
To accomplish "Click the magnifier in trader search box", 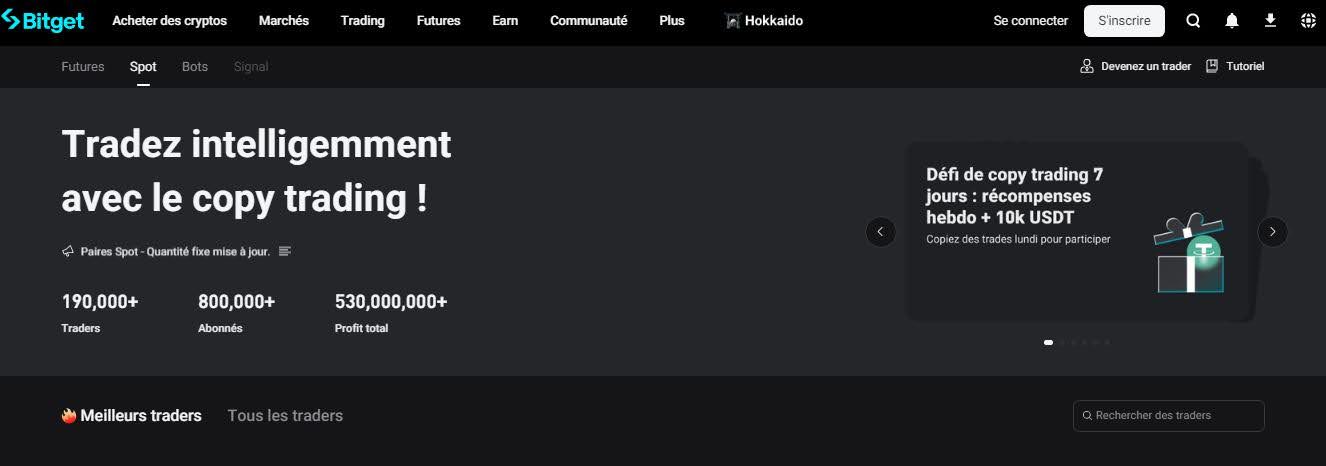I will coord(1087,416).
